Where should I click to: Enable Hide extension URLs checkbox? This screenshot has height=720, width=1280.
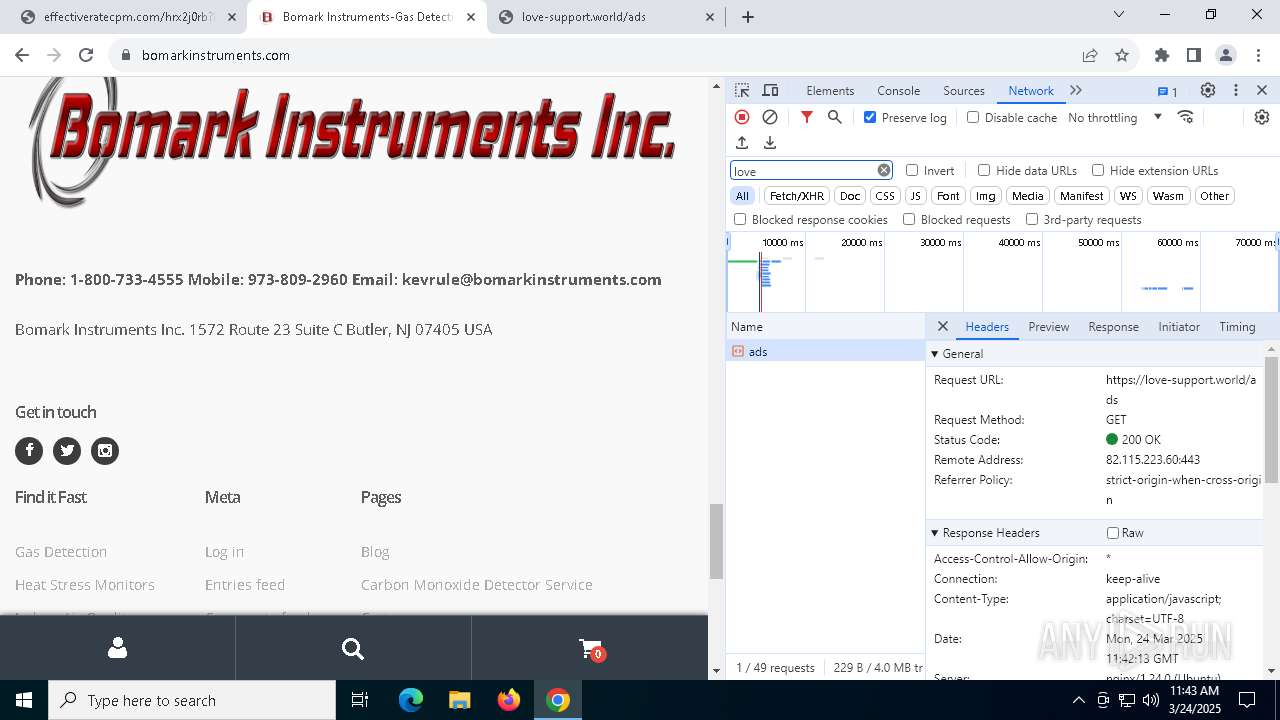pyautogui.click(x=1098, y=170)
